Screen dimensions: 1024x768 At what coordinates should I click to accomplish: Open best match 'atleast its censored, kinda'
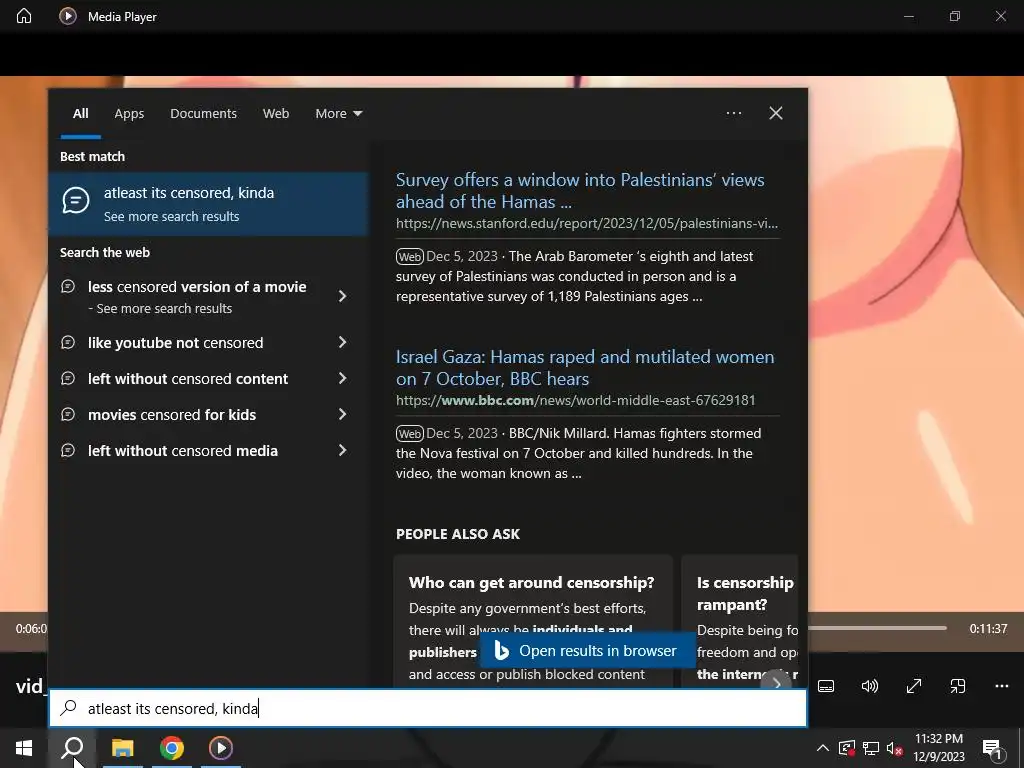(208, 204)
